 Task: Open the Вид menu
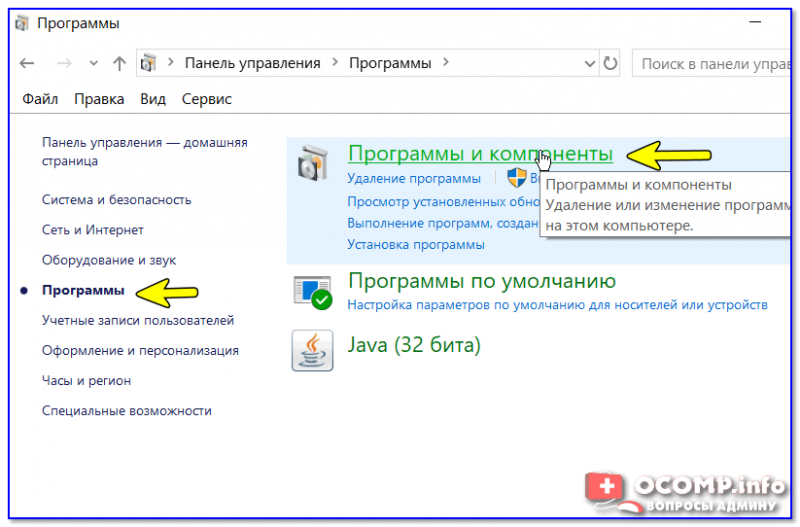pos(153,99)
